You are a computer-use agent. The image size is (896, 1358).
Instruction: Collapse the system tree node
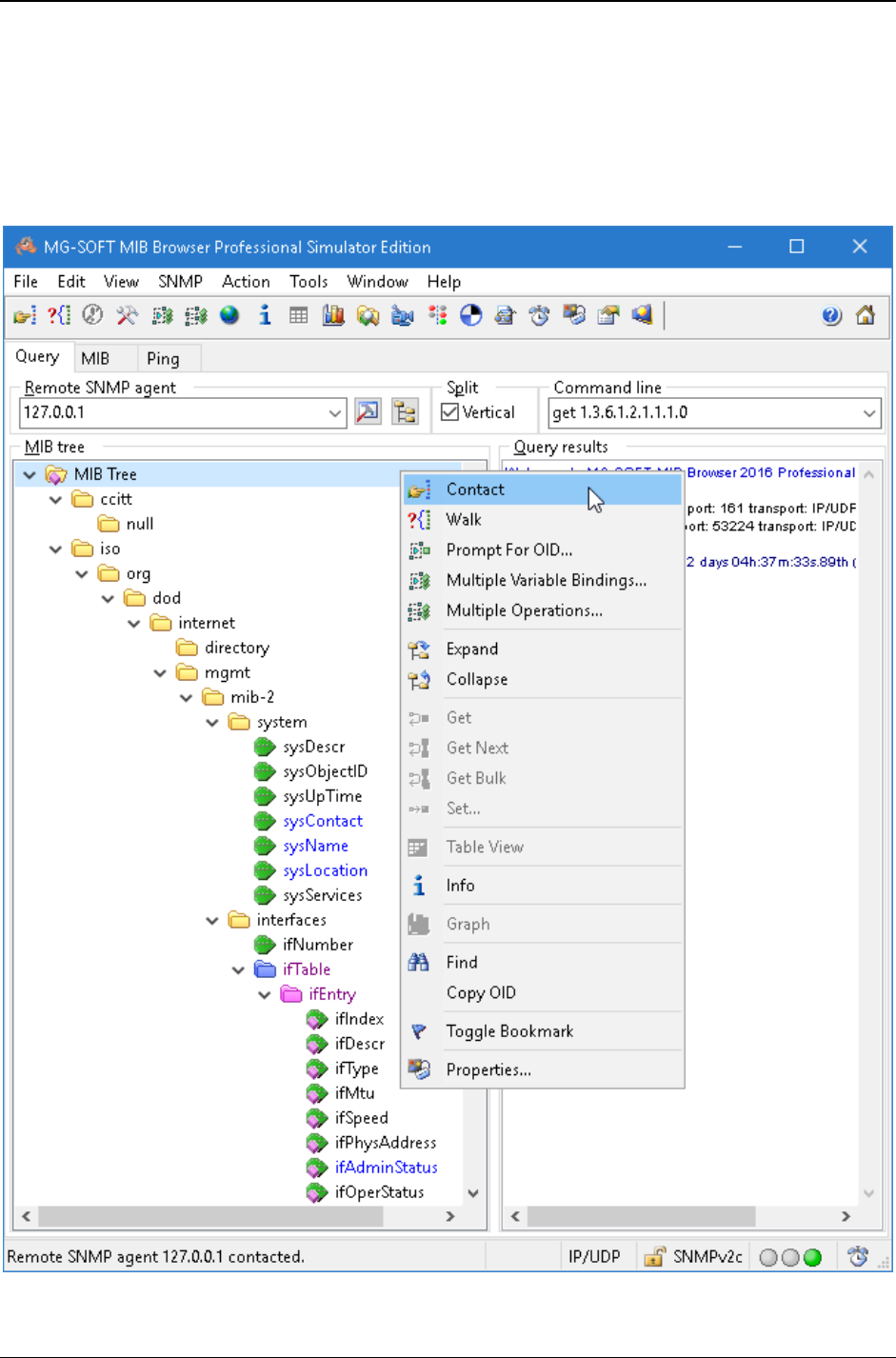point(212,722)
